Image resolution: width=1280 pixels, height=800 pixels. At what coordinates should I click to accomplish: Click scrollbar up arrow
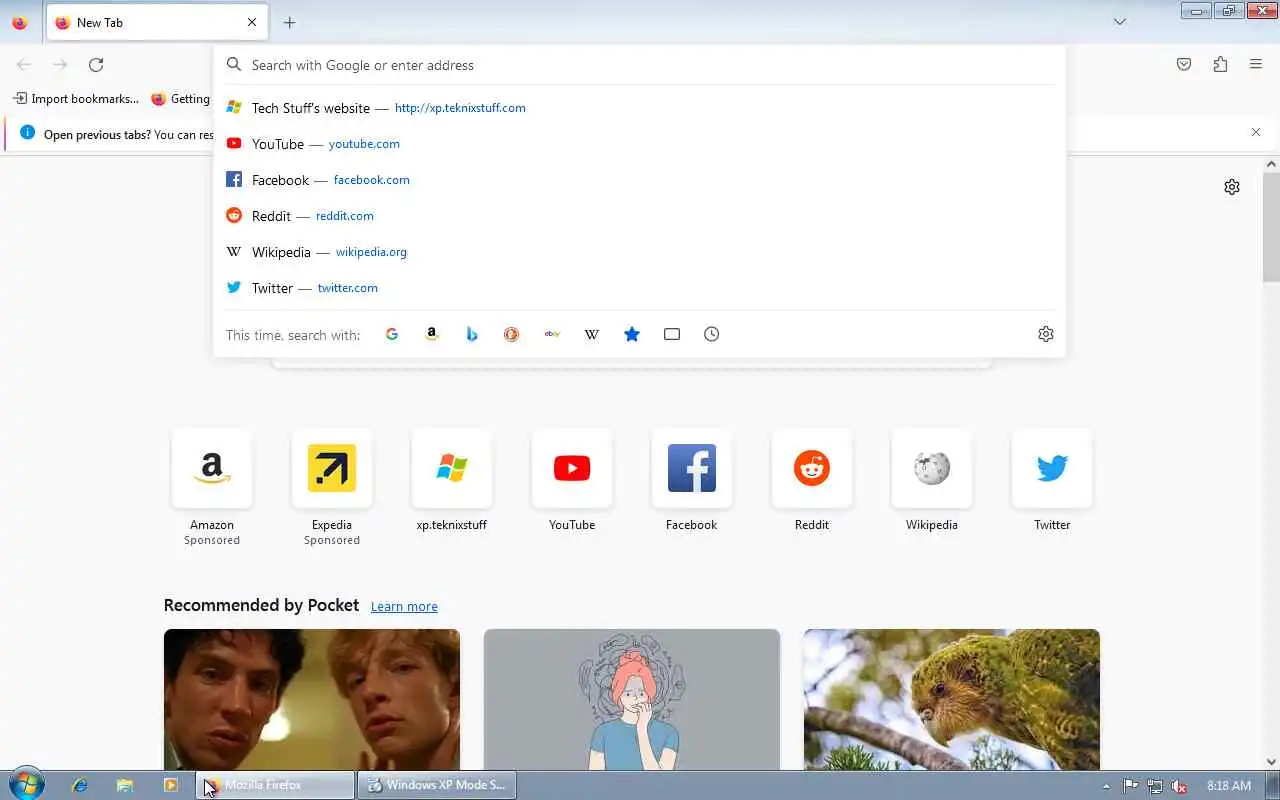click(x=1271, y=163)
